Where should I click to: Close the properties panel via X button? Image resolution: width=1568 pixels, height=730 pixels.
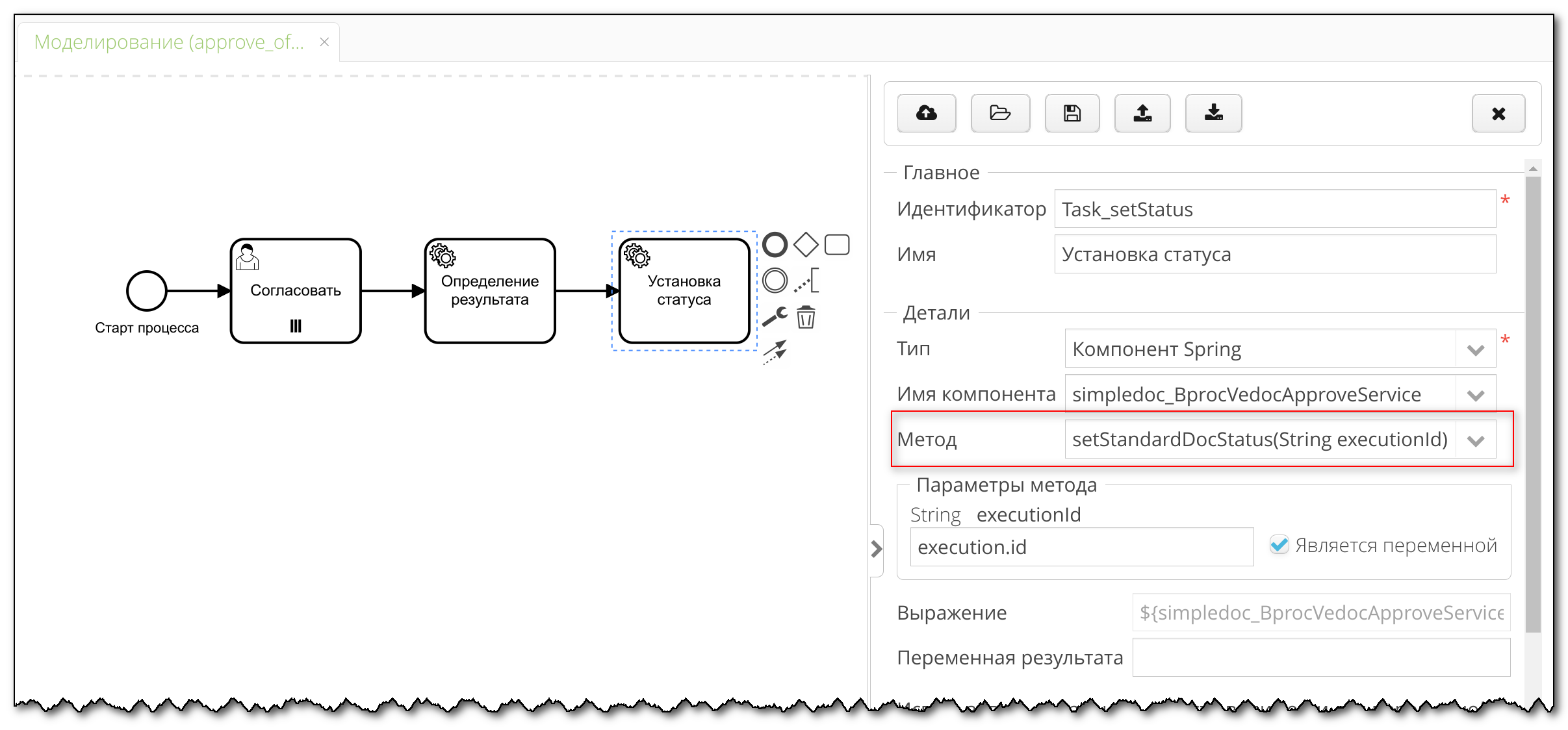1498,113
